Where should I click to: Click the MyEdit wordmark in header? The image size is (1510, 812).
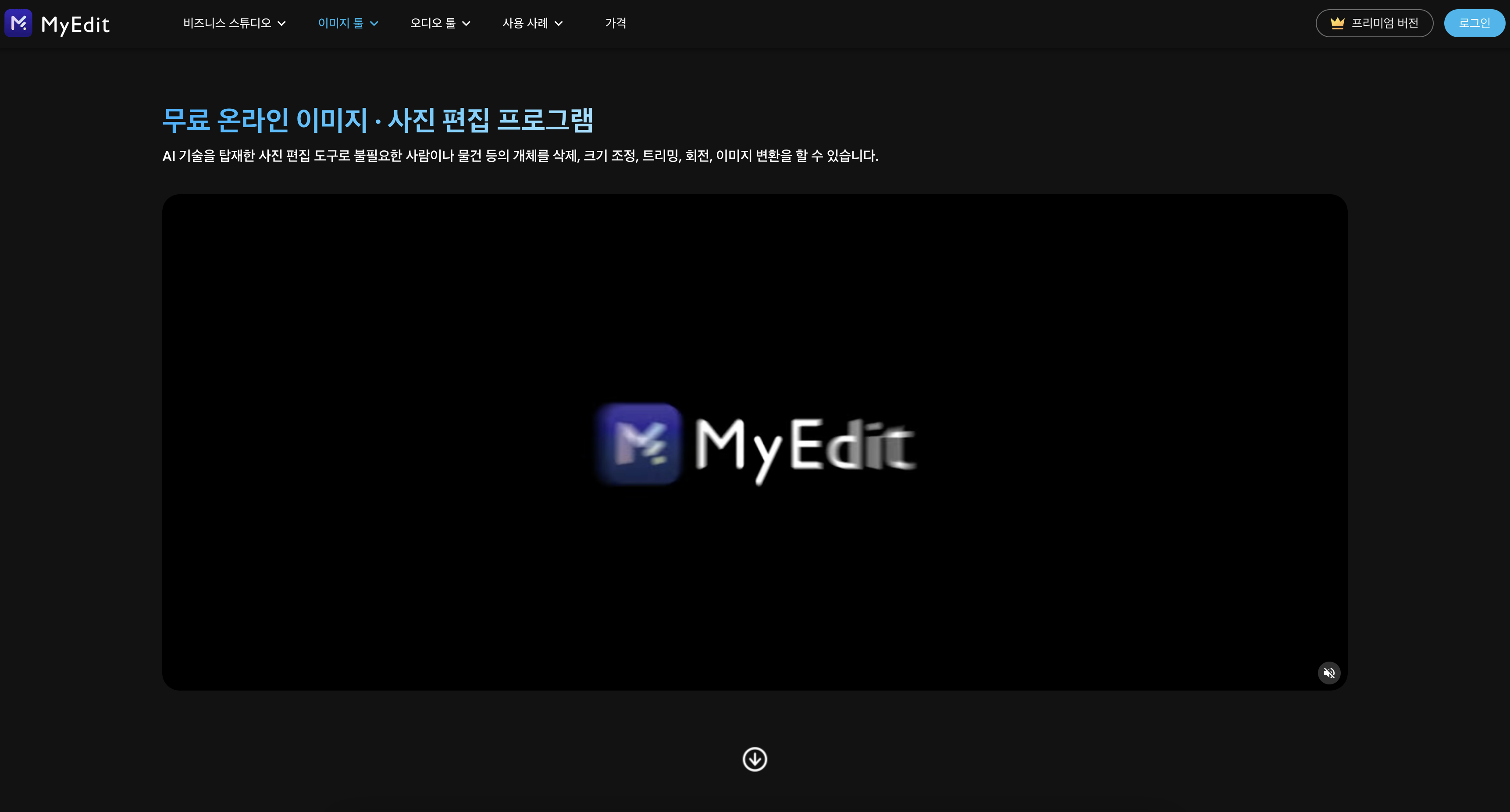(x=75, y=25)
